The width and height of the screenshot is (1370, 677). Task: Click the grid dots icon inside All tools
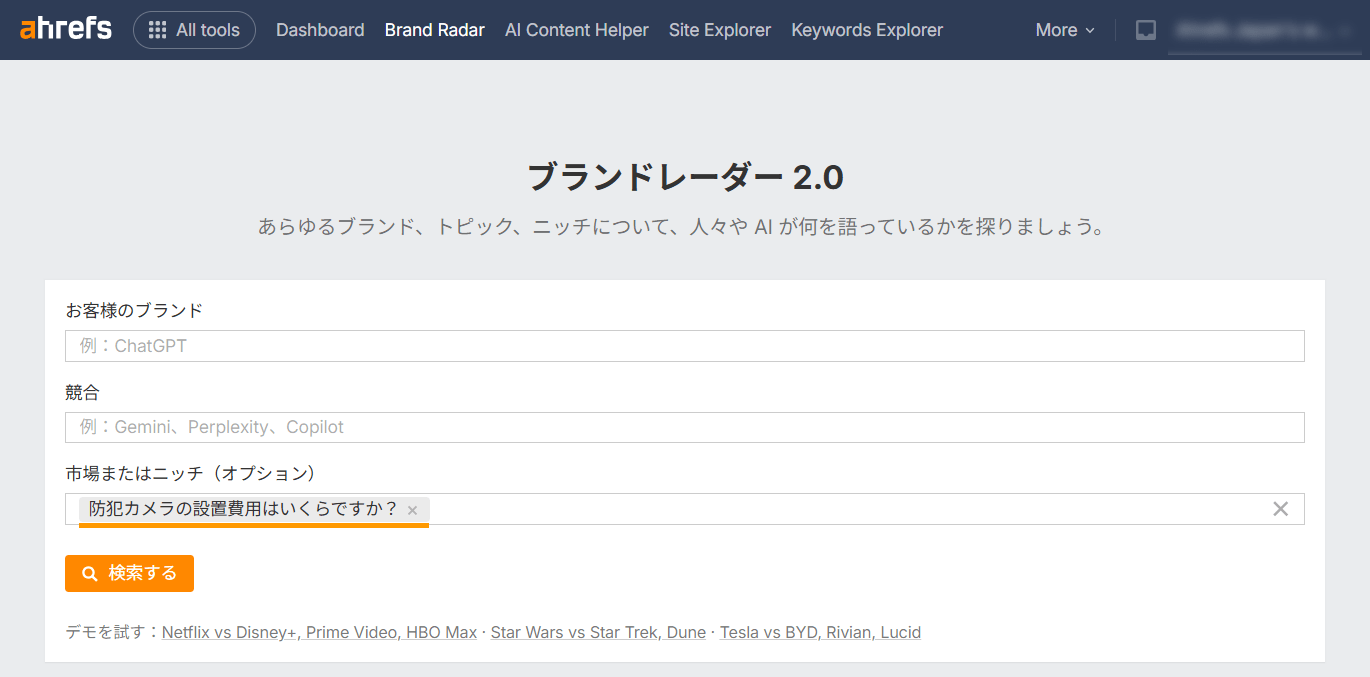[x=158, y=29]
